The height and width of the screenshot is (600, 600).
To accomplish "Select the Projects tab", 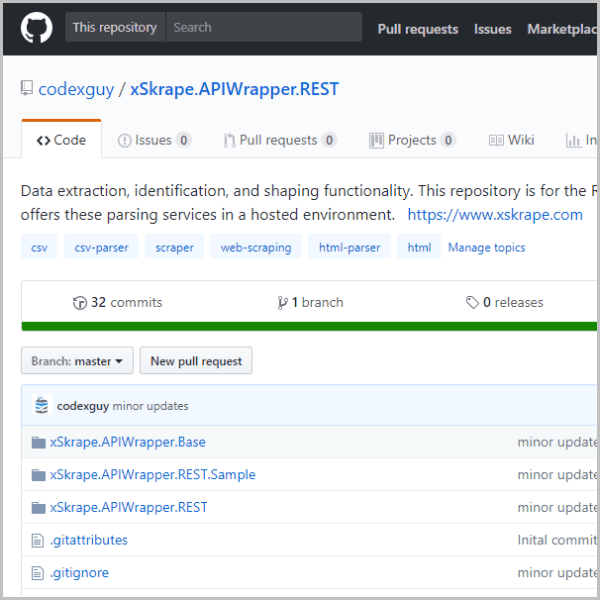I will [412, 140].
